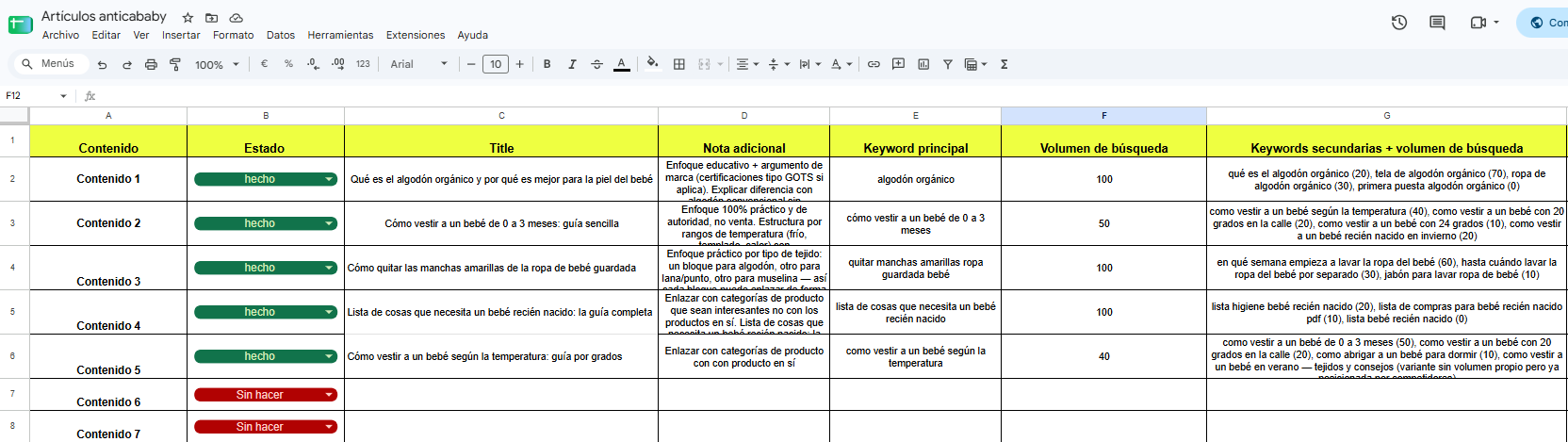1568x442 pixels.
Task: Click the Menús search button
Action: (49, 63)
